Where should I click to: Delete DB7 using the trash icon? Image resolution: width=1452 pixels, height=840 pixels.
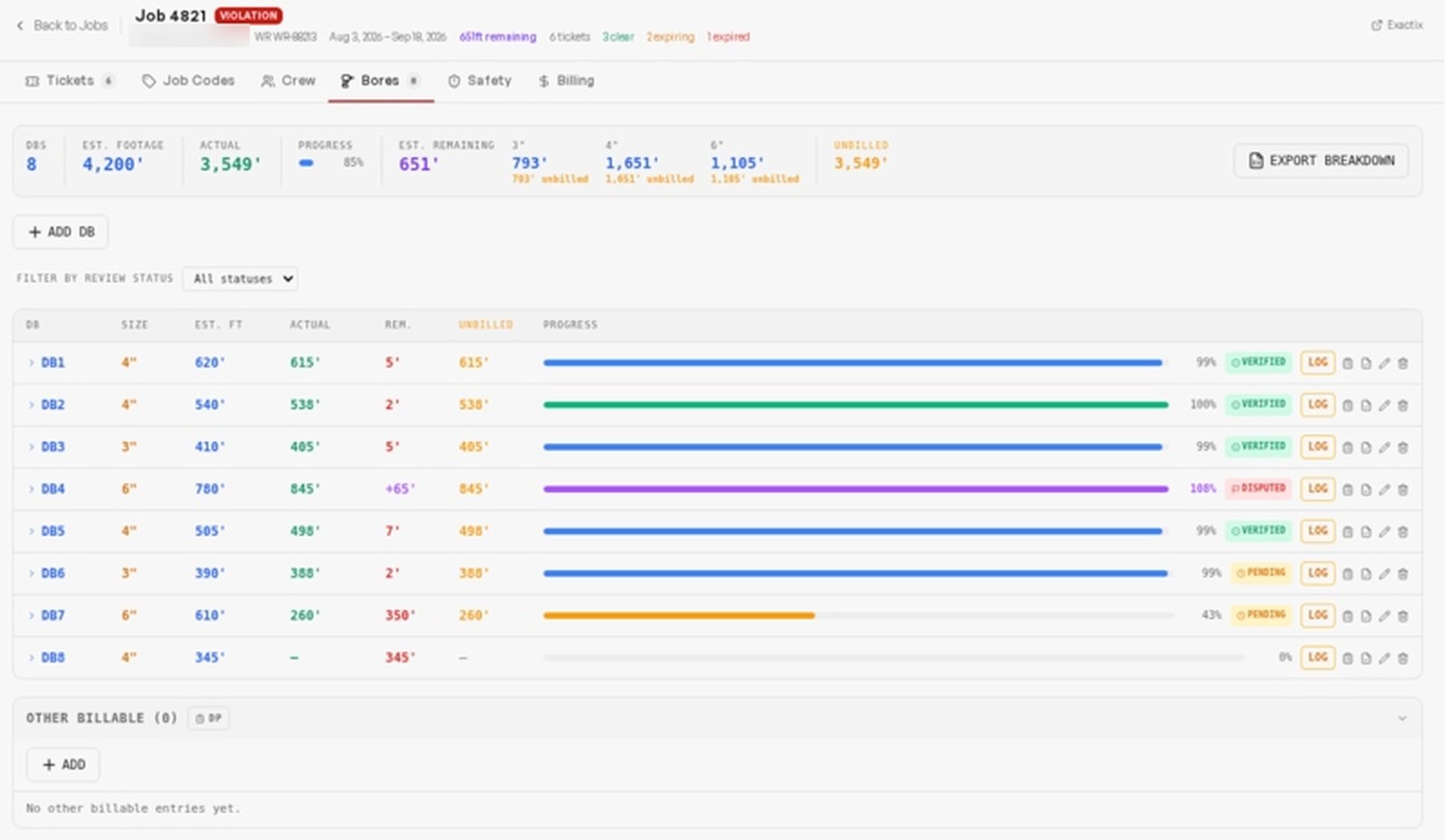point(1402,616)
